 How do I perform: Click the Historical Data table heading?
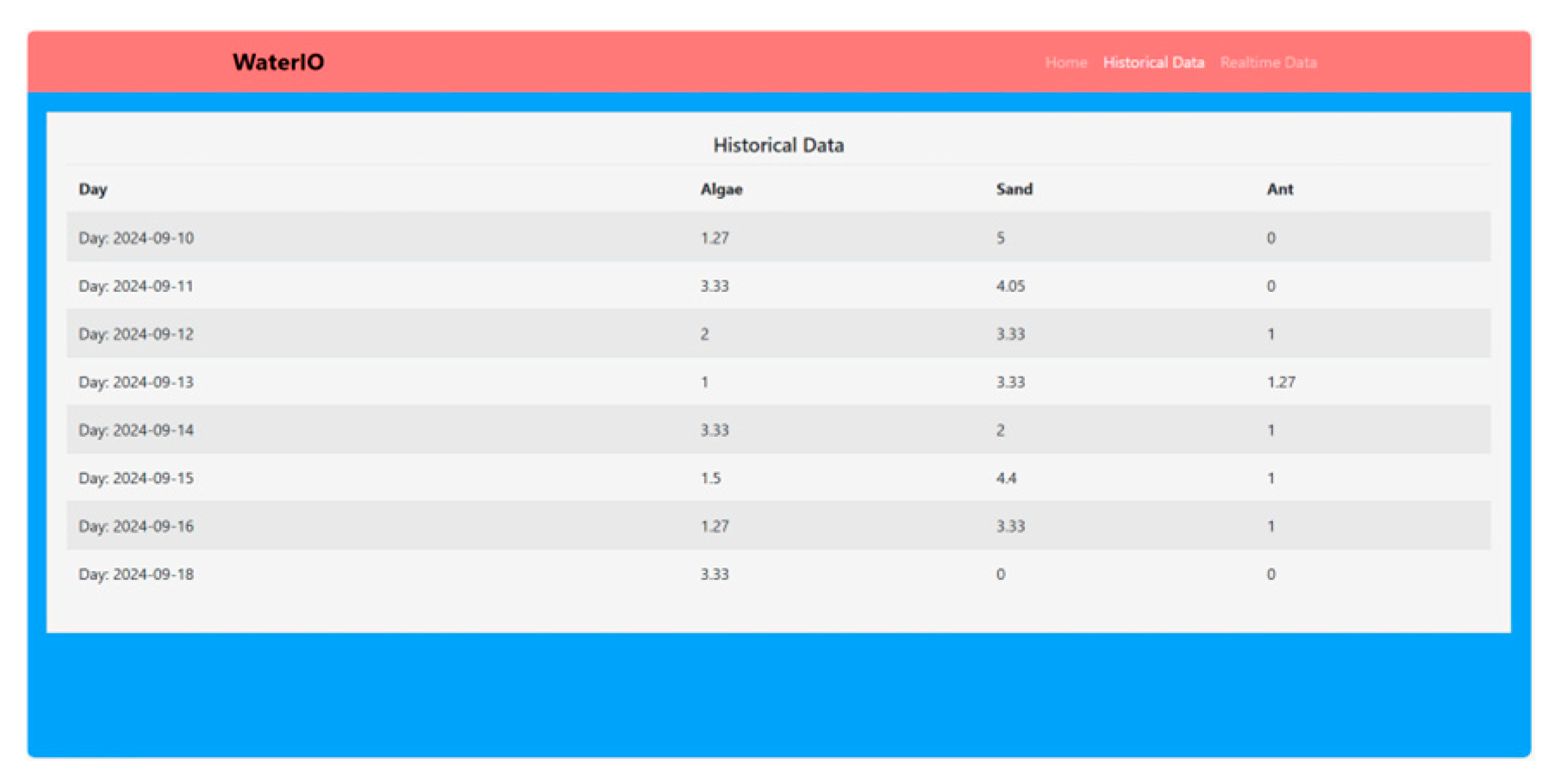[x=777, y=146]
